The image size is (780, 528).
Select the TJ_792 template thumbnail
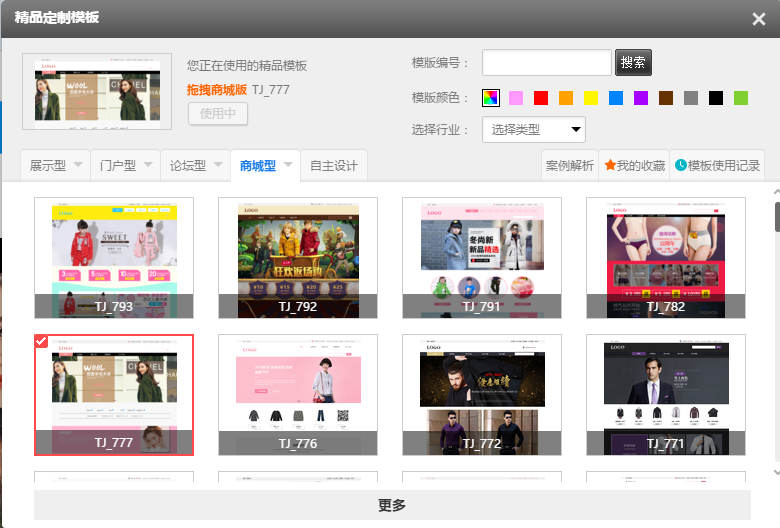298,257
